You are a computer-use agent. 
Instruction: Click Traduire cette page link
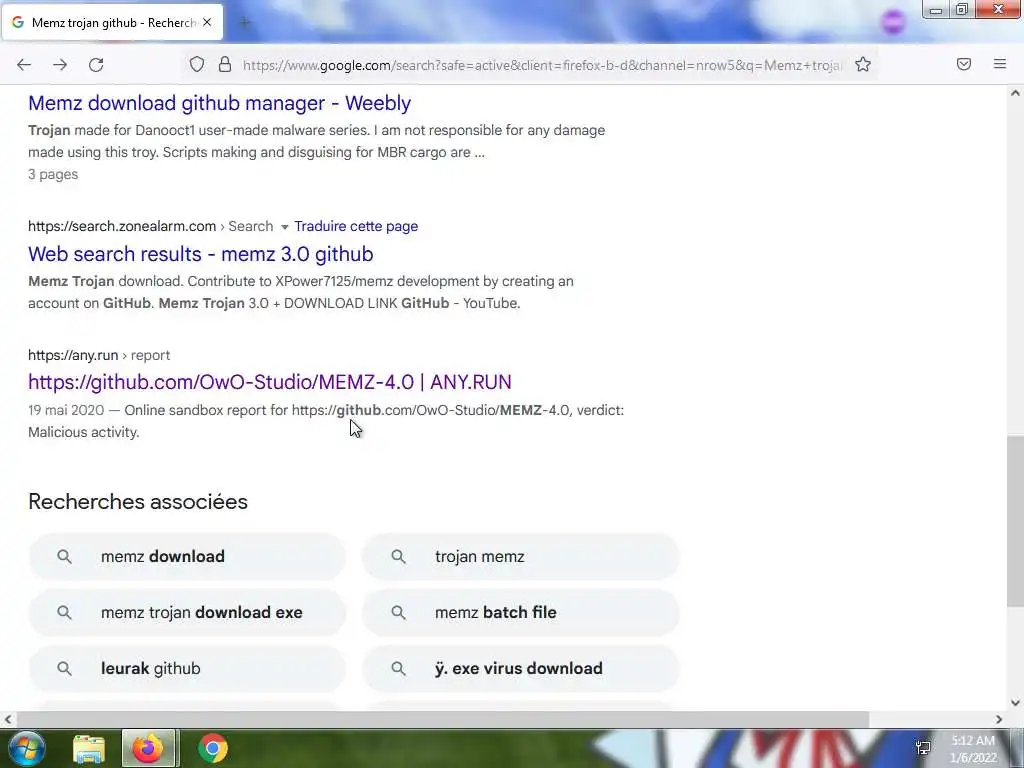[x=356, y=226]
